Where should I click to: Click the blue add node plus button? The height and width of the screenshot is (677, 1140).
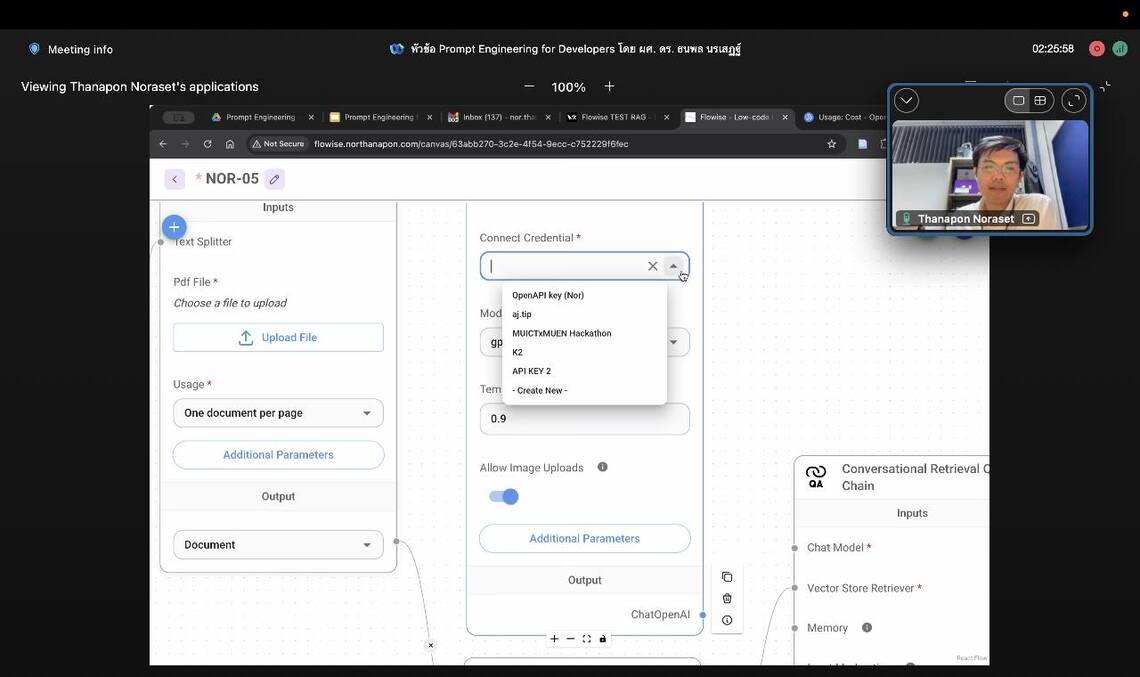click(x=174, y=227)
